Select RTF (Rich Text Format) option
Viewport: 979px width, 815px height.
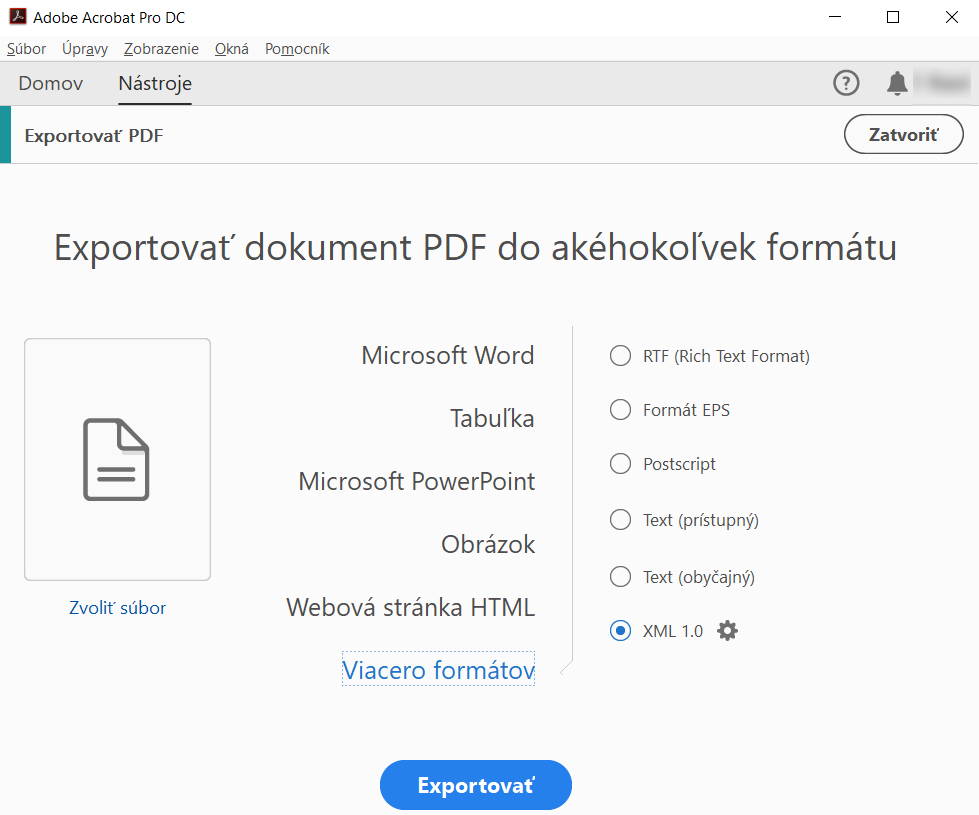pos(620,355)
